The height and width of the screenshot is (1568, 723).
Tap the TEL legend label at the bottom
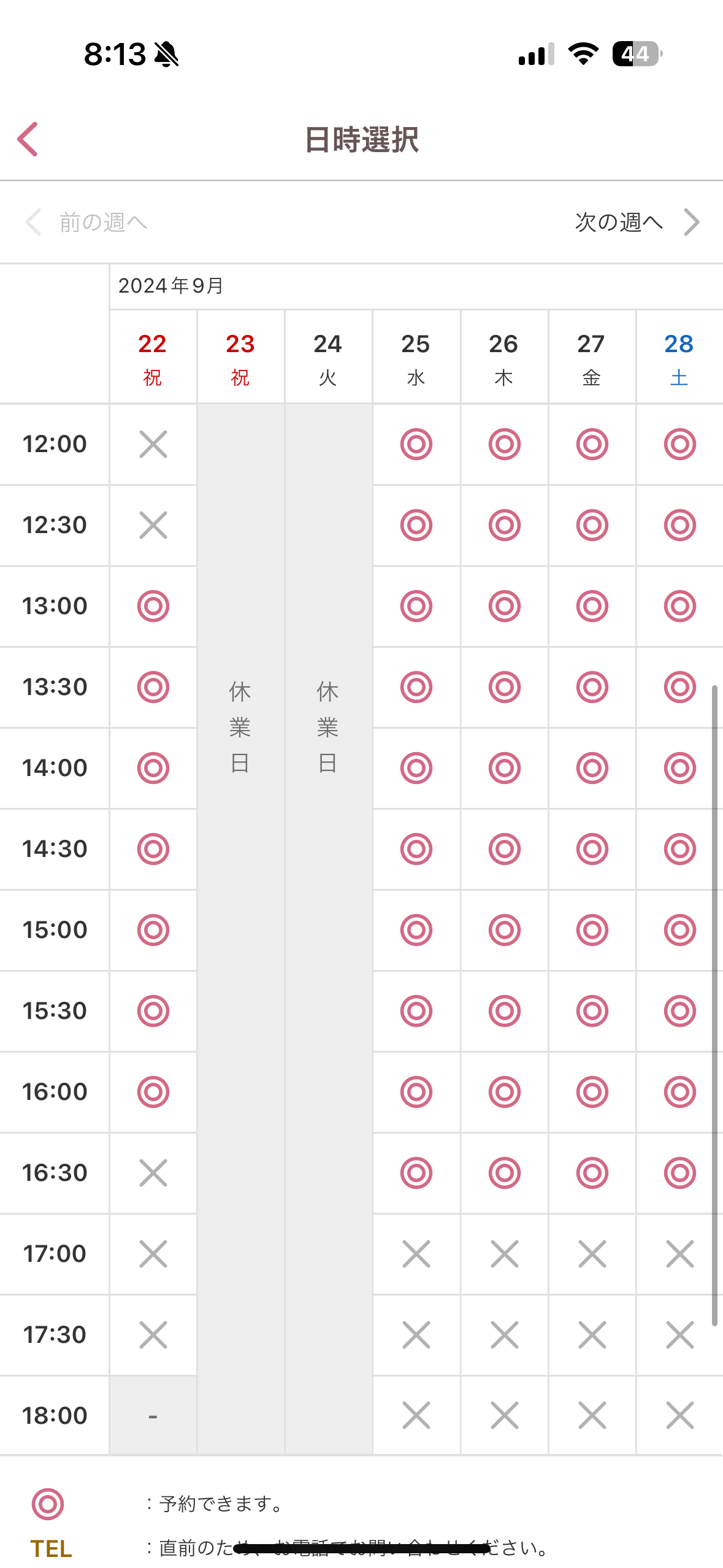pyautogui.click(x=52, y=1548)
